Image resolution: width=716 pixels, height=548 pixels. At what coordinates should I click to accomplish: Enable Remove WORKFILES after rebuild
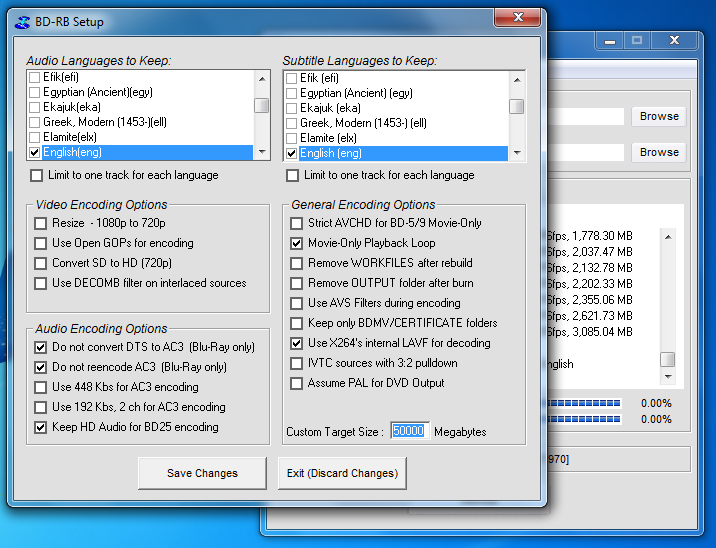click(296, 263)
